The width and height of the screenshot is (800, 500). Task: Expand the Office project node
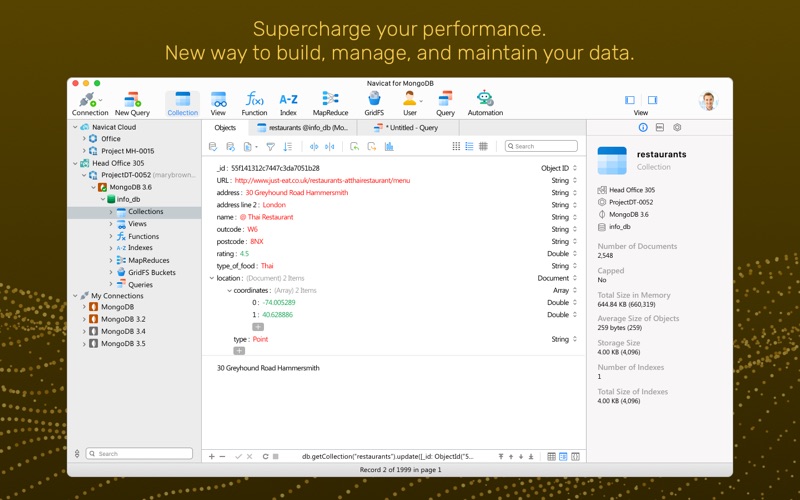(x=84, y=139)
